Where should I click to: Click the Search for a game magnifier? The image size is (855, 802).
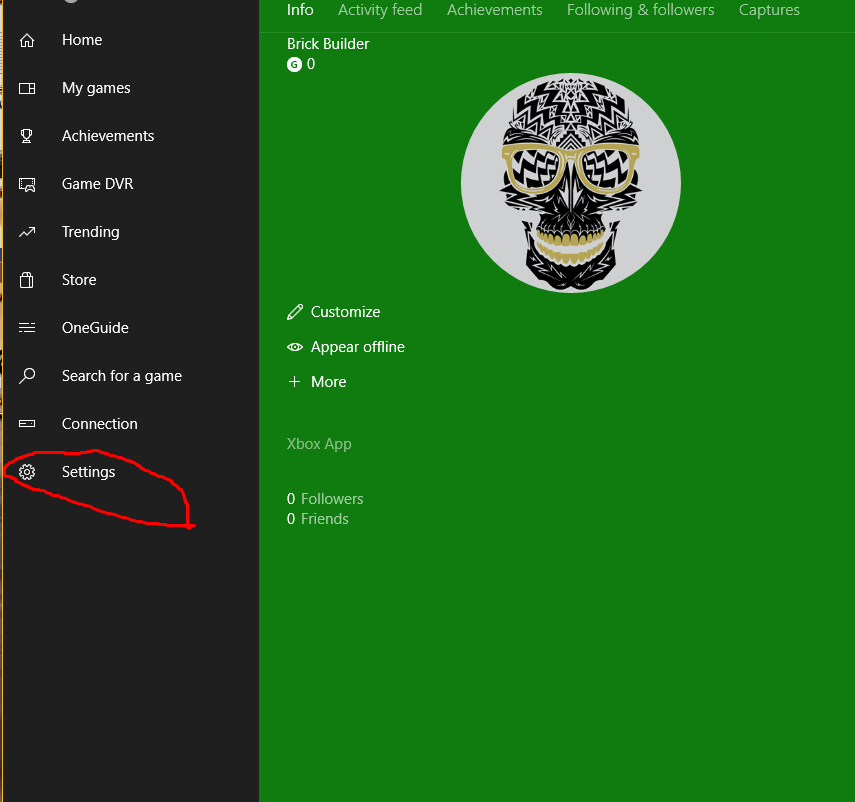(27, 376)
